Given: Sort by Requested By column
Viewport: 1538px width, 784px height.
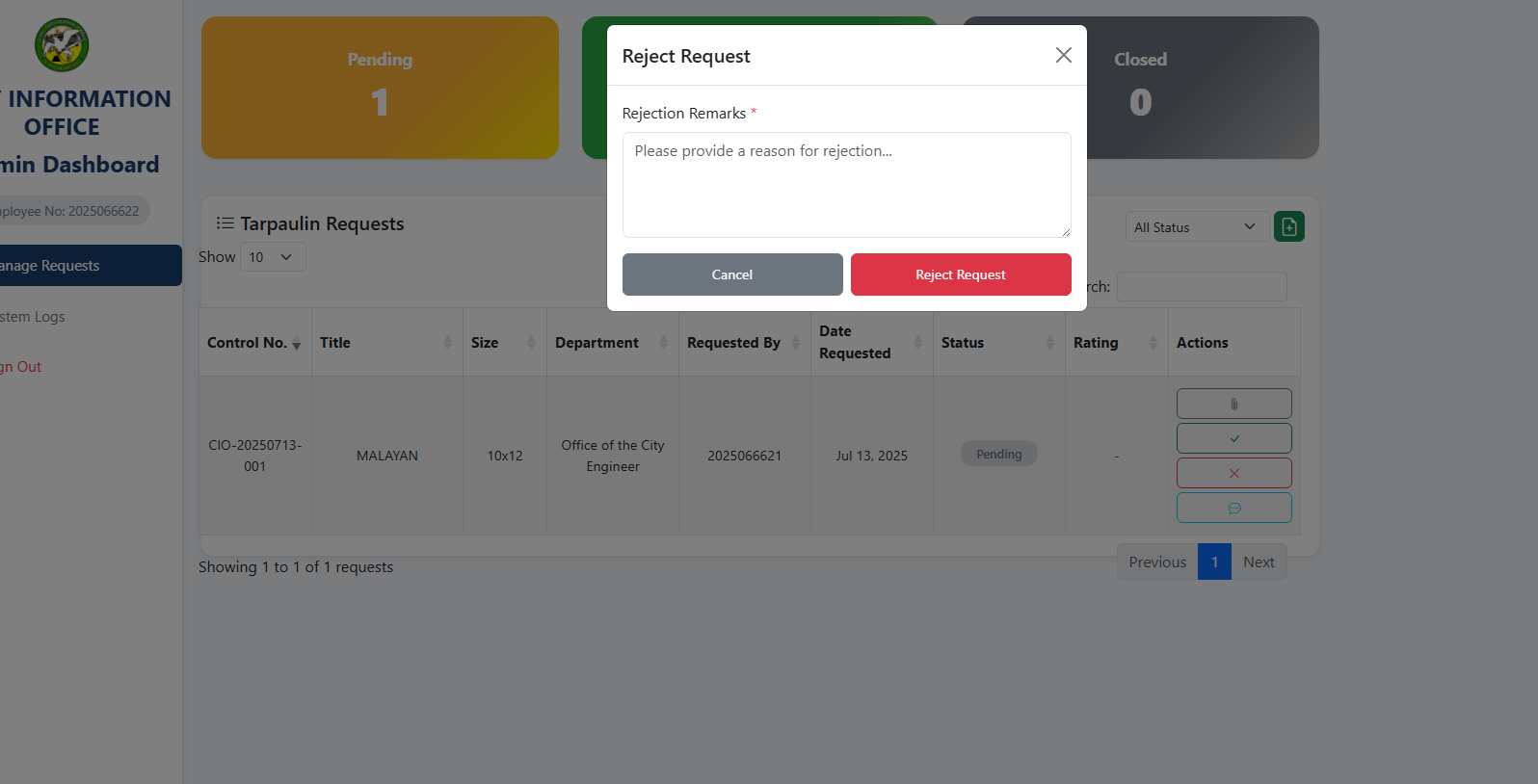Looking at the screenshot, I should coord(745,343).
